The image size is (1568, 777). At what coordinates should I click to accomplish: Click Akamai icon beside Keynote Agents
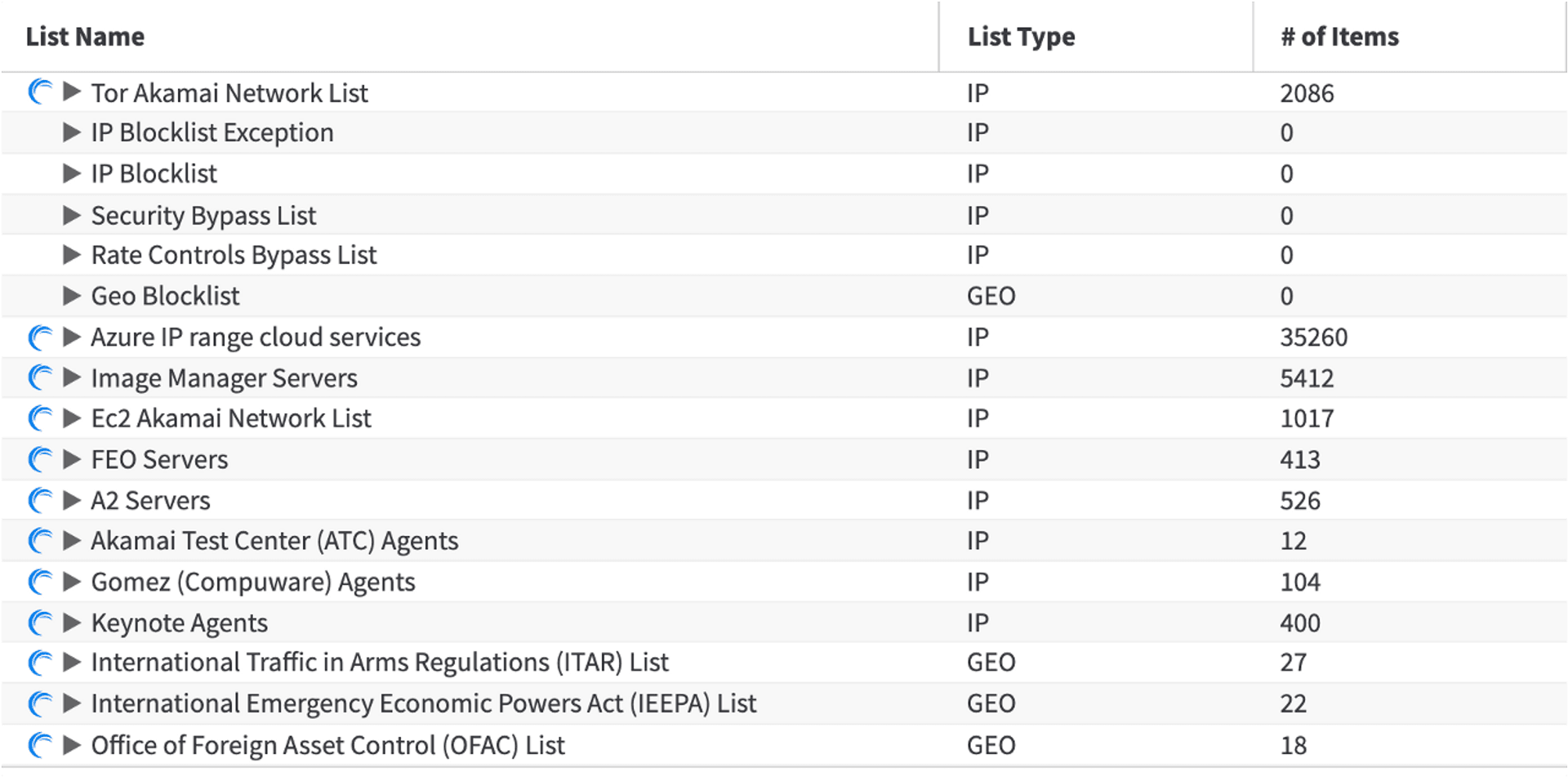[40, 623]
